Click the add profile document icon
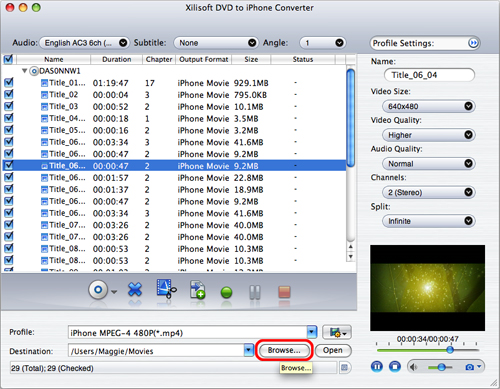The width and height of the screenshot is (500, 389). 197,289
